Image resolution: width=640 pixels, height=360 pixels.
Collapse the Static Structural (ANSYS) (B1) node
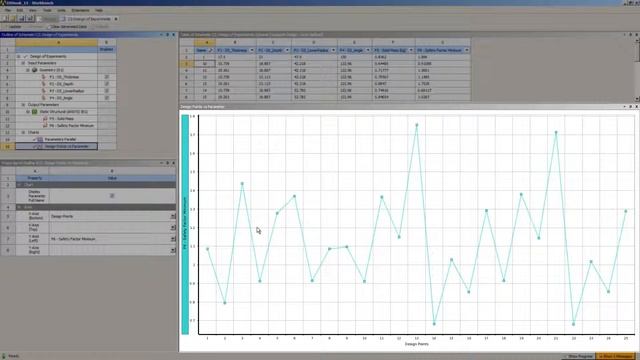[28, 112]
